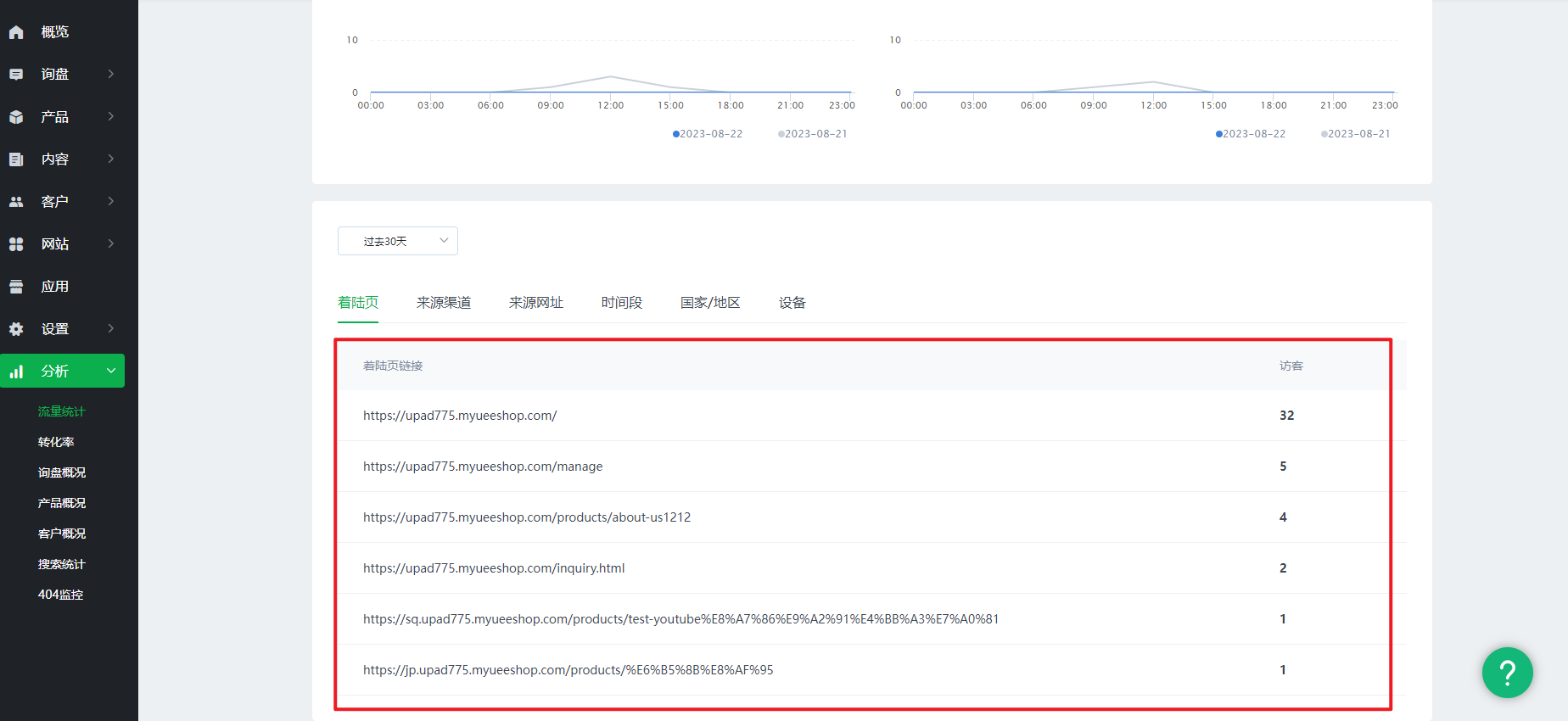Click landing page URL https://upad775.myueeshop.com/
The height and width of the screenshot is (721, 1568).
(460, 416)
